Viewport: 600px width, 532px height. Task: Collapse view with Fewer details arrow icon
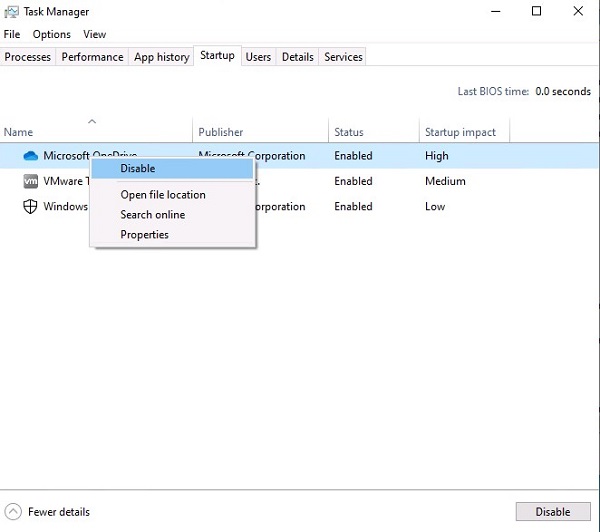[13, 511]
